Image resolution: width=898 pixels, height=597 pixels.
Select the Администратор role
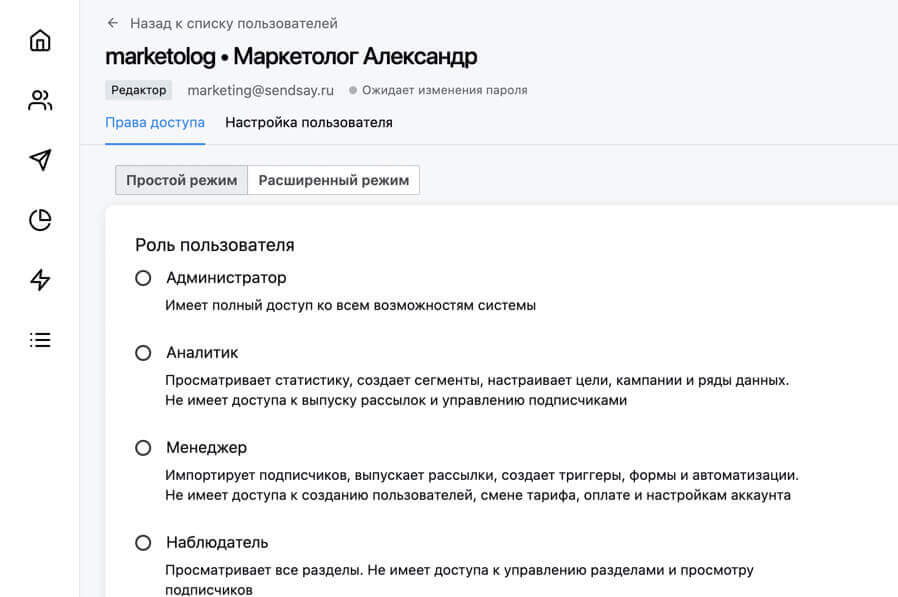pos(142,278)
